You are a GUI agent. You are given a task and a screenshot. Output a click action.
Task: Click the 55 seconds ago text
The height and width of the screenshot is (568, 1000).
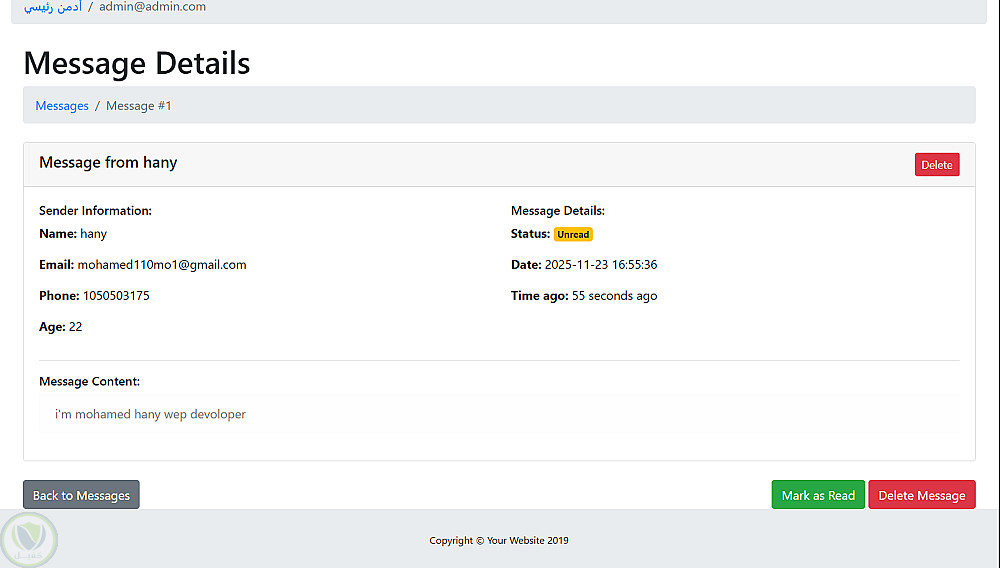[x=614, y=296]
